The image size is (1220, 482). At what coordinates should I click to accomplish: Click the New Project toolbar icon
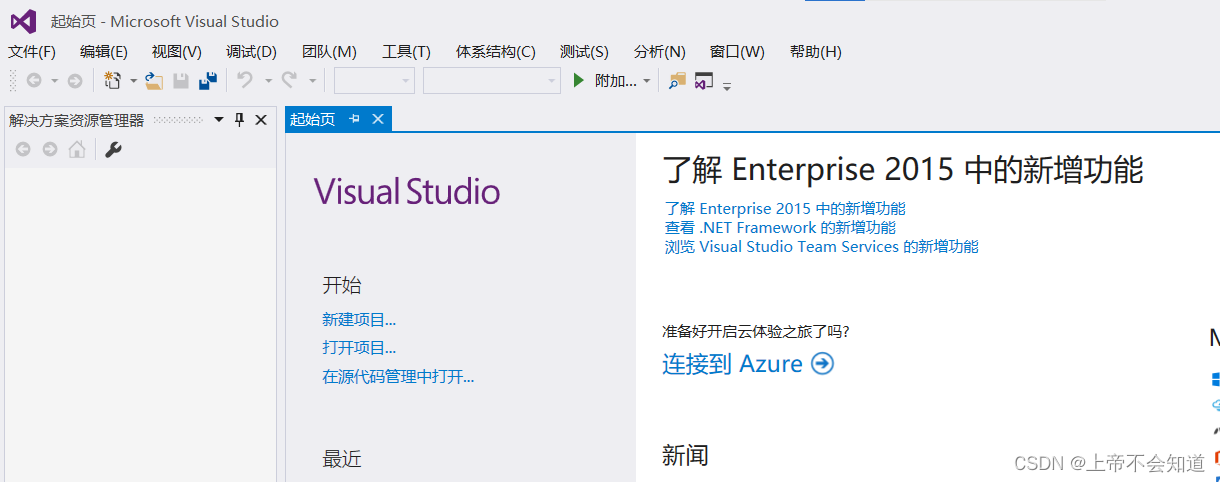click(x=113, y=81)
